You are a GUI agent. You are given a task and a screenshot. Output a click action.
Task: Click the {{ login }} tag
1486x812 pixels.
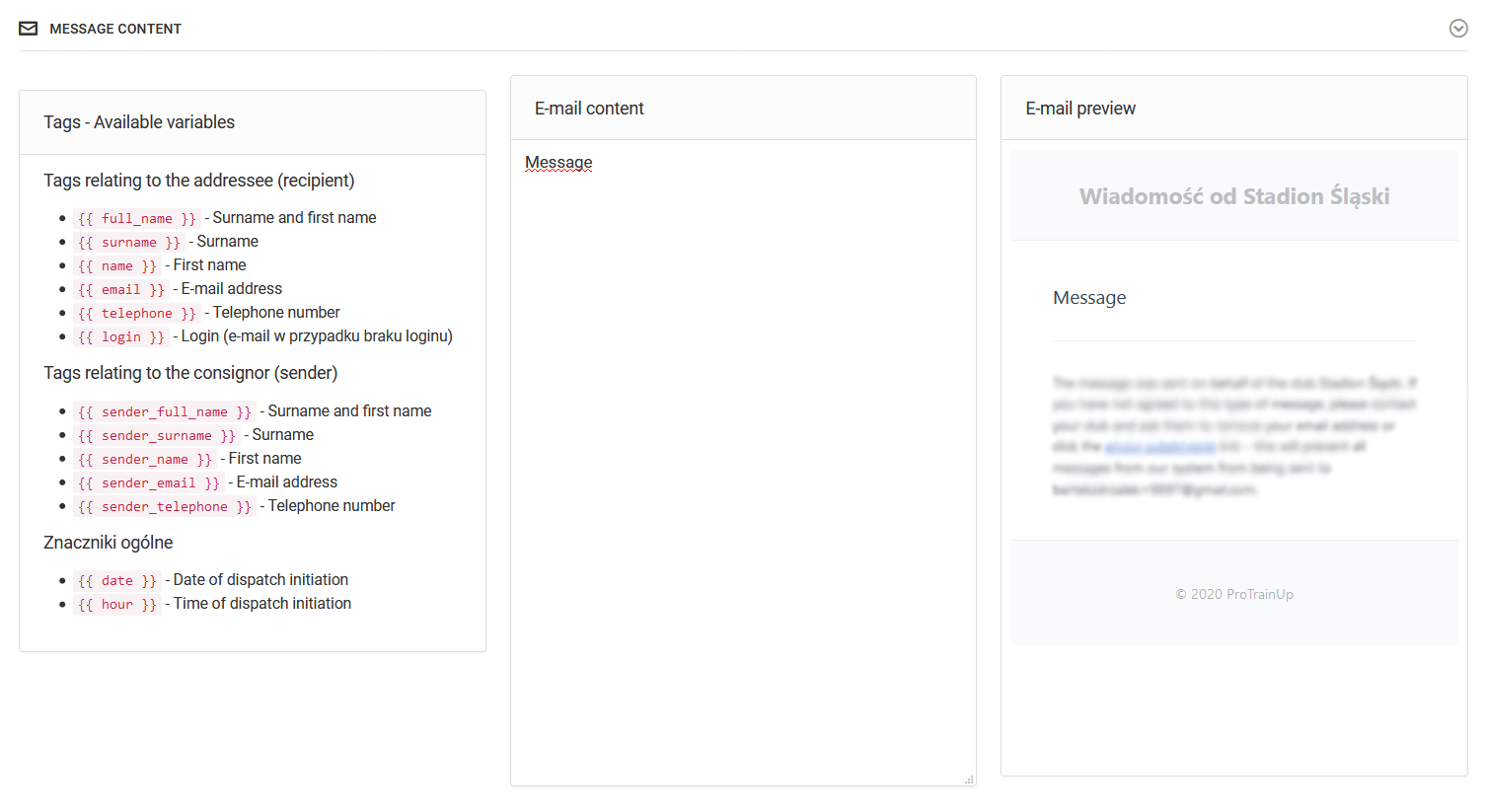(121, 337)
